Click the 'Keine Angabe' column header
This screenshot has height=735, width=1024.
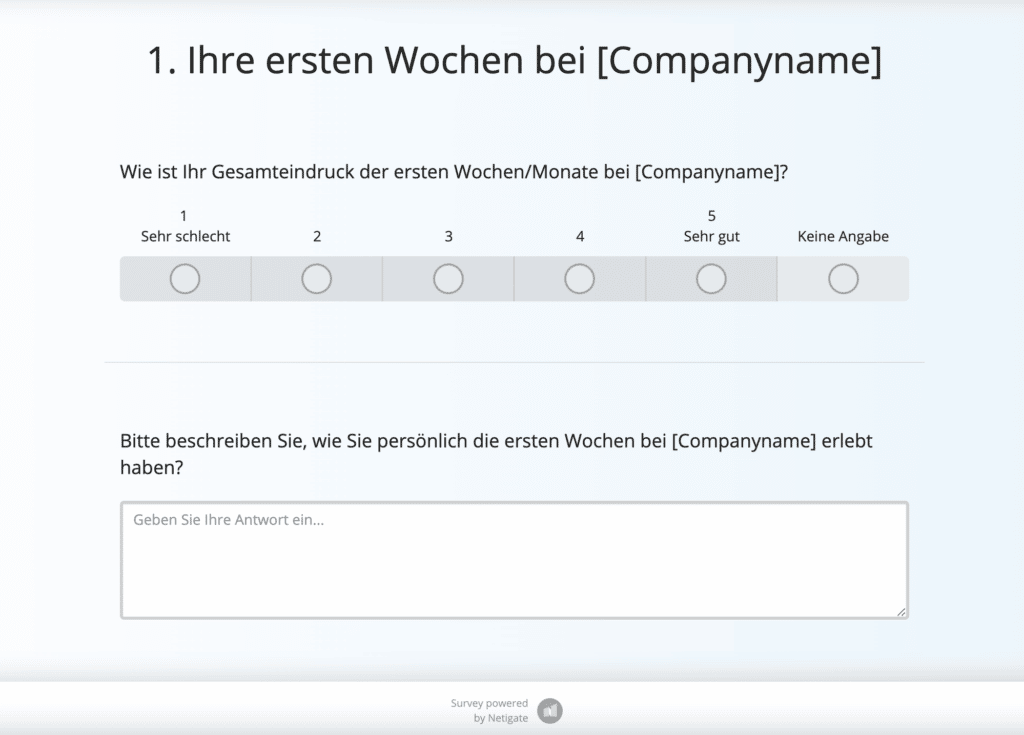coord(843,236)
